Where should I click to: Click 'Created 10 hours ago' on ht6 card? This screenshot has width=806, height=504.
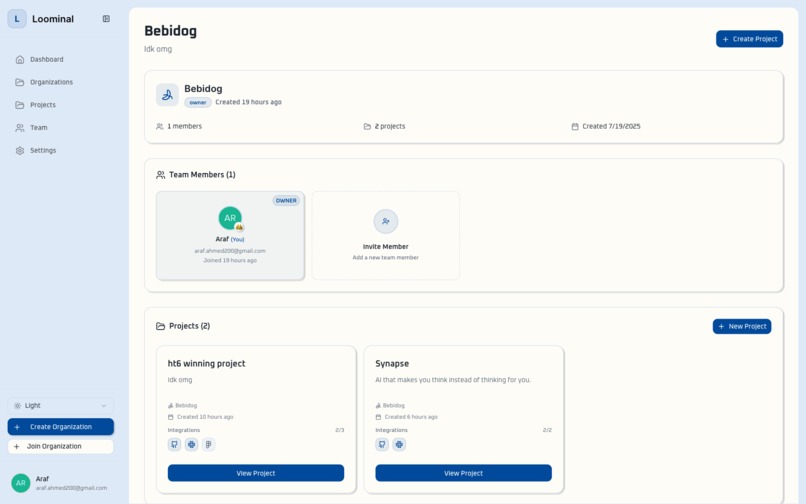(x=205, y=417)
